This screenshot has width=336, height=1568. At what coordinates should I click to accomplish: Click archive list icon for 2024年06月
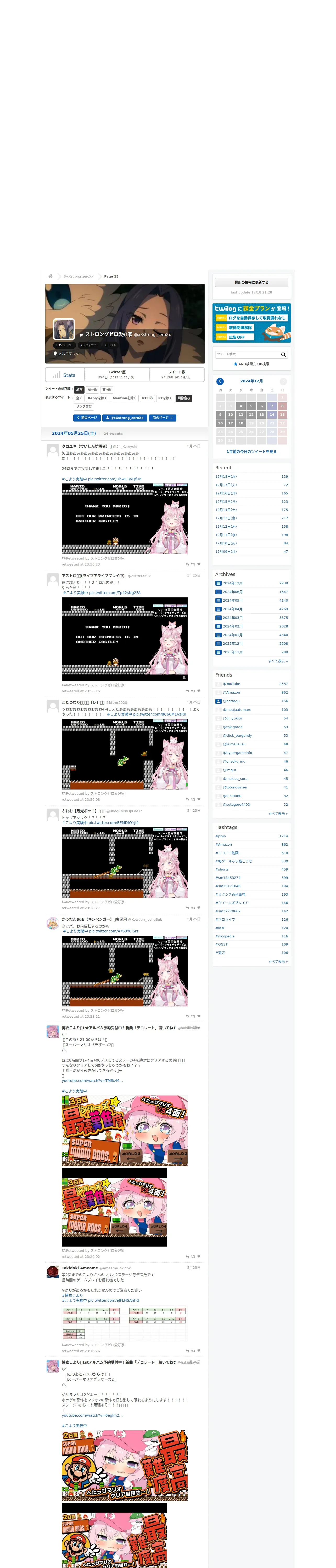point(218,592)
